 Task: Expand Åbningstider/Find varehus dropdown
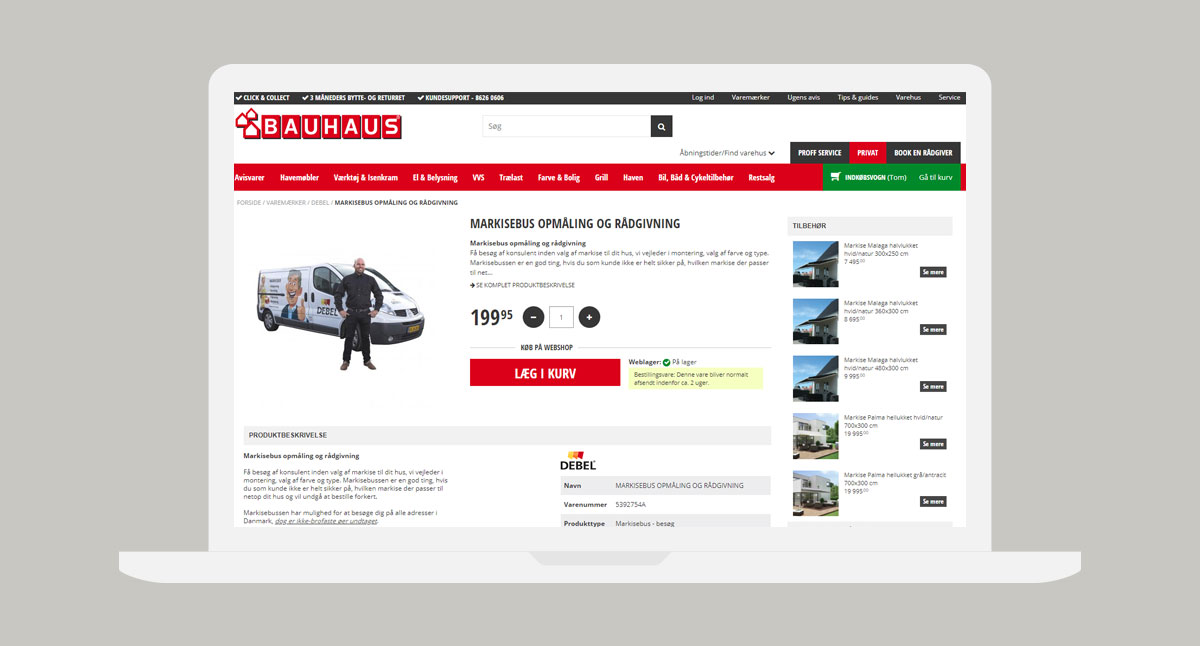(727, 153)
